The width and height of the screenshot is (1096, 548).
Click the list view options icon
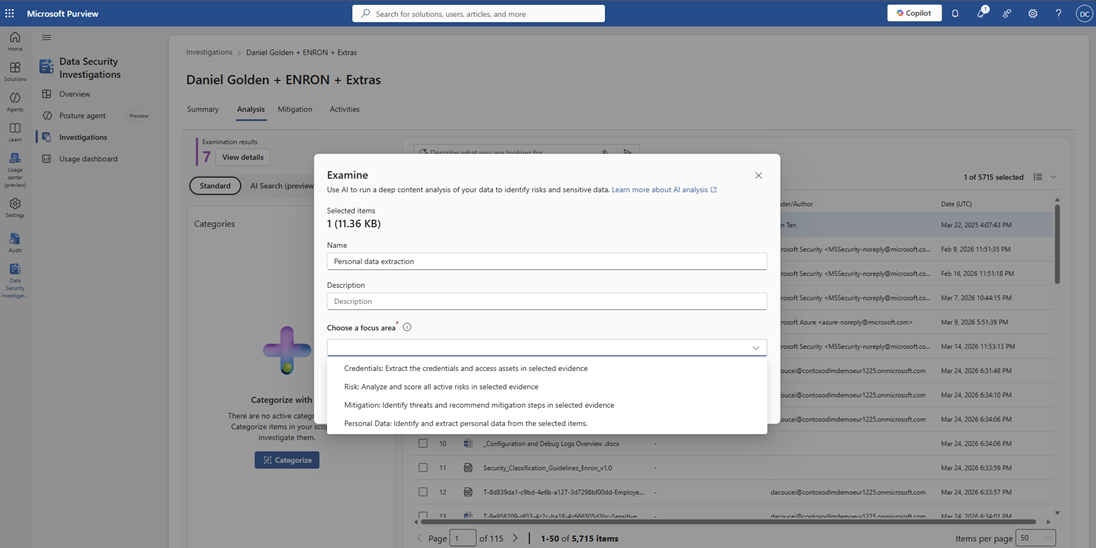(x=1038, y=177)
